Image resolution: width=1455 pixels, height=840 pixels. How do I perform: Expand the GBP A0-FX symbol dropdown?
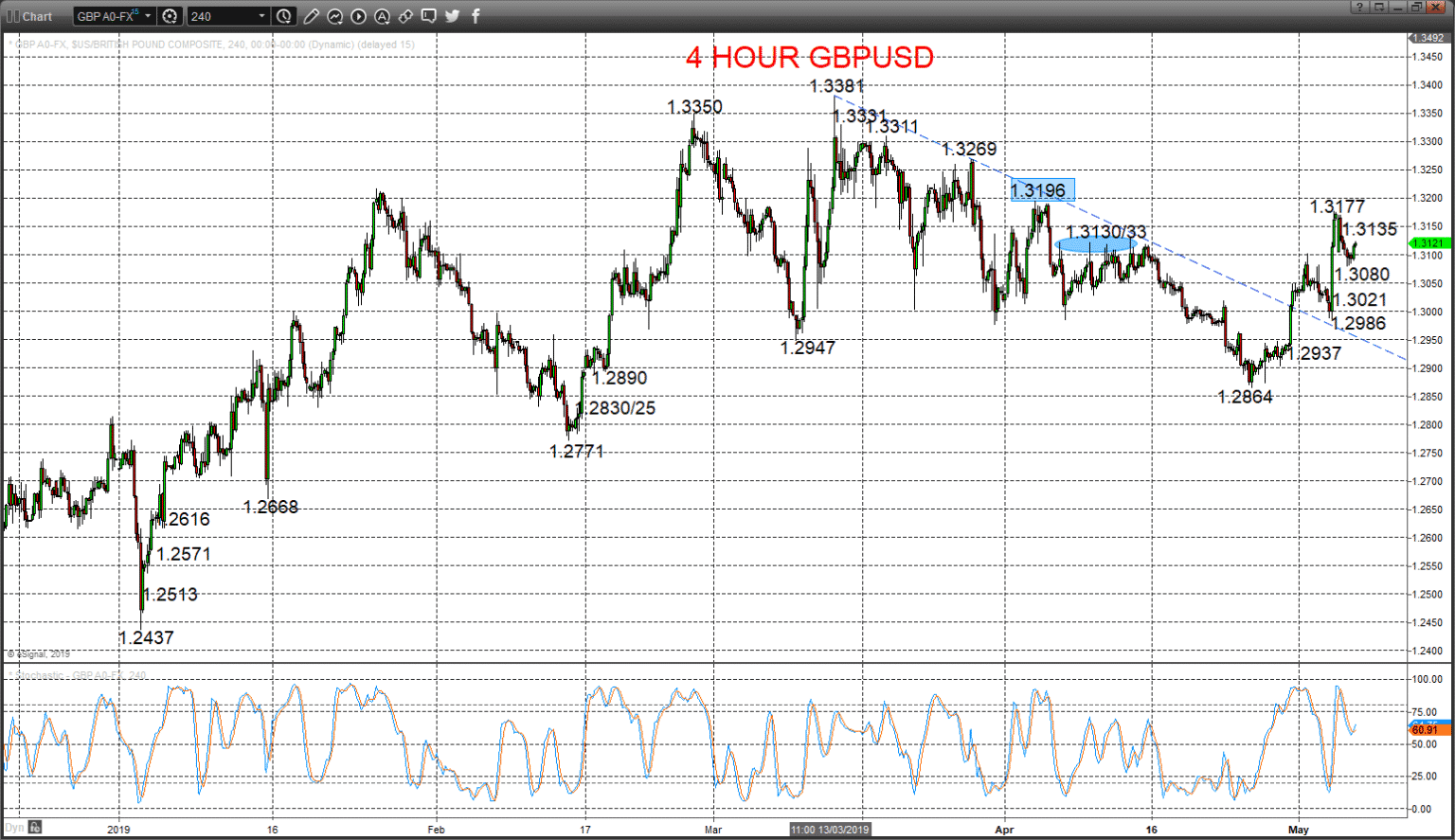[149, 16]
